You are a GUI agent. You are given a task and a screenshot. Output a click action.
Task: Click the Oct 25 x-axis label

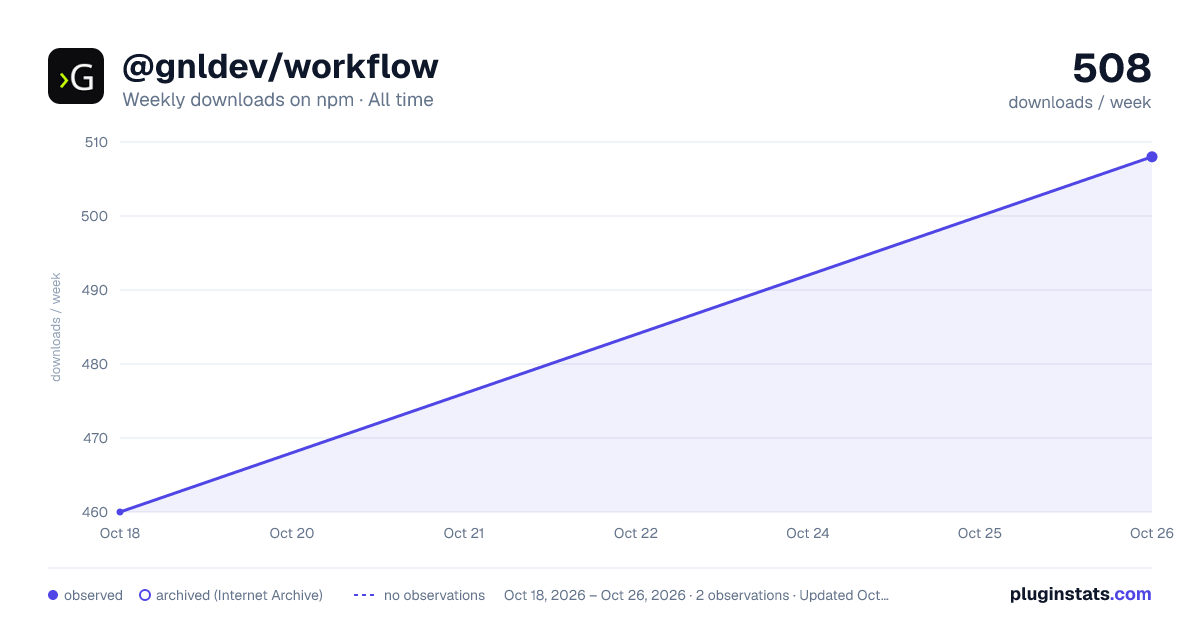[980, 533]
